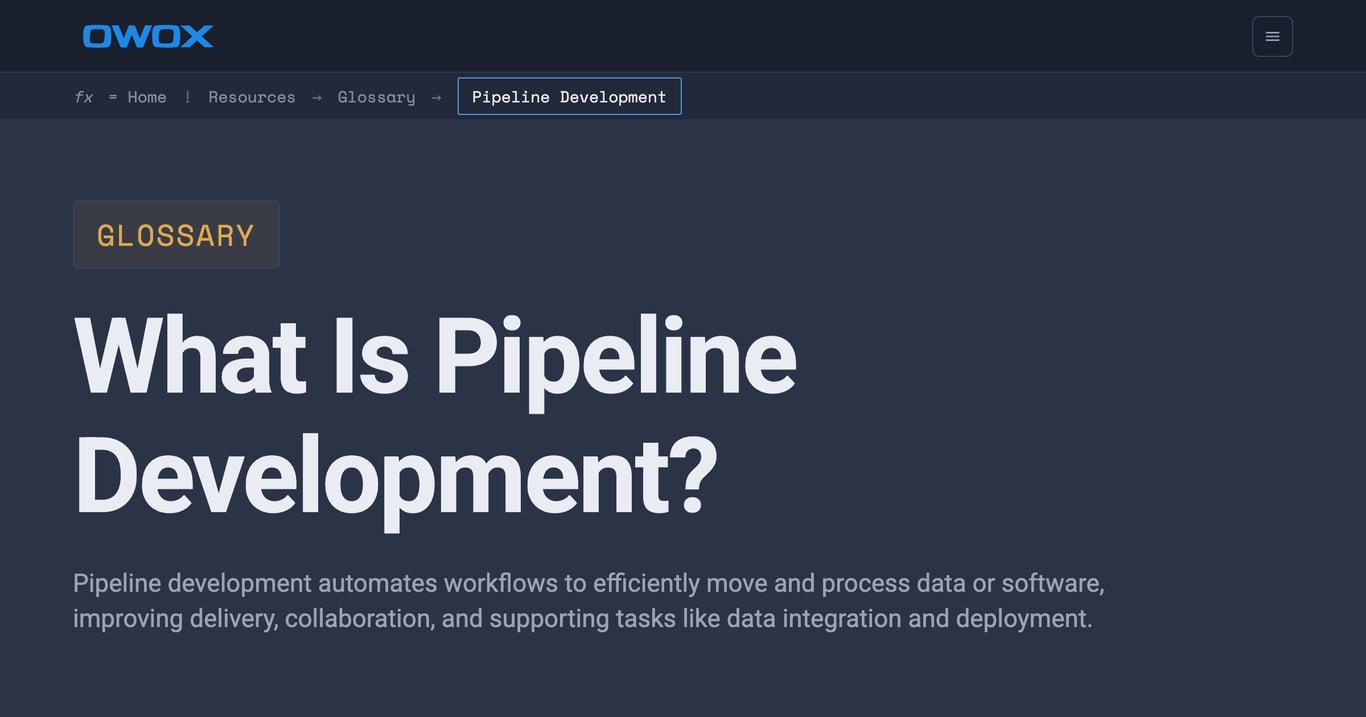The height and width of the screenshot is (717, 1366).
Task: Open the Glossary breadcrumb link
Action: pos(376,97)
